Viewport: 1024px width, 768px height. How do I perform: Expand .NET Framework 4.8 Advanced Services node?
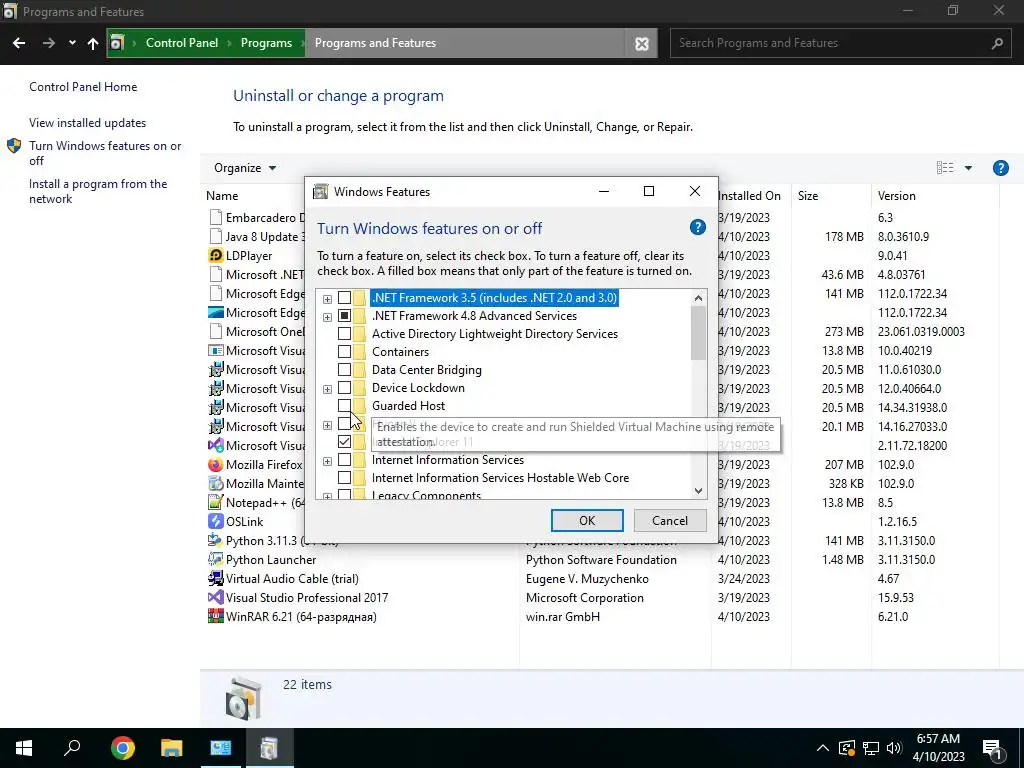point(327,317)
